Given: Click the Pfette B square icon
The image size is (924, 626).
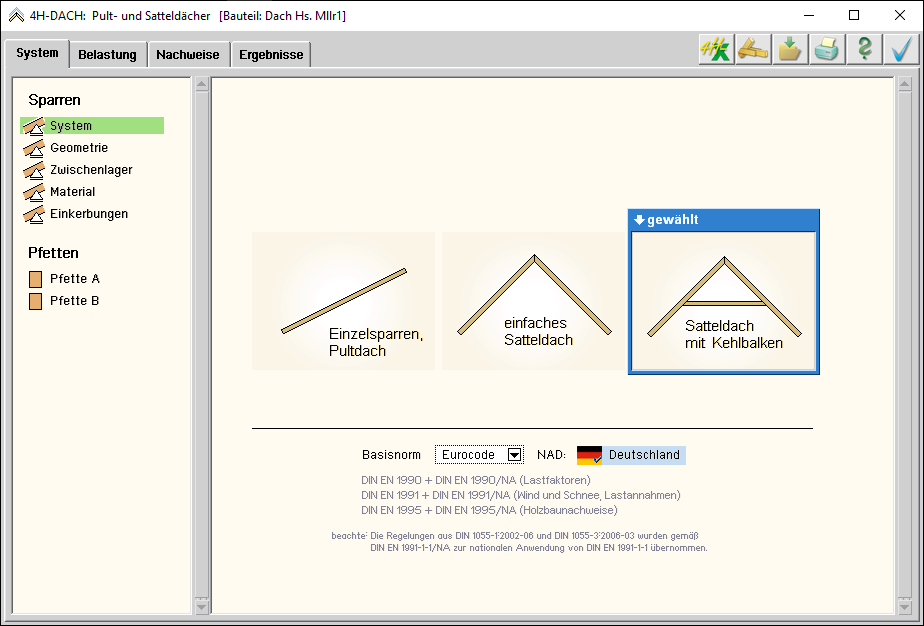Looking at the screenshot, I should 36,301.
